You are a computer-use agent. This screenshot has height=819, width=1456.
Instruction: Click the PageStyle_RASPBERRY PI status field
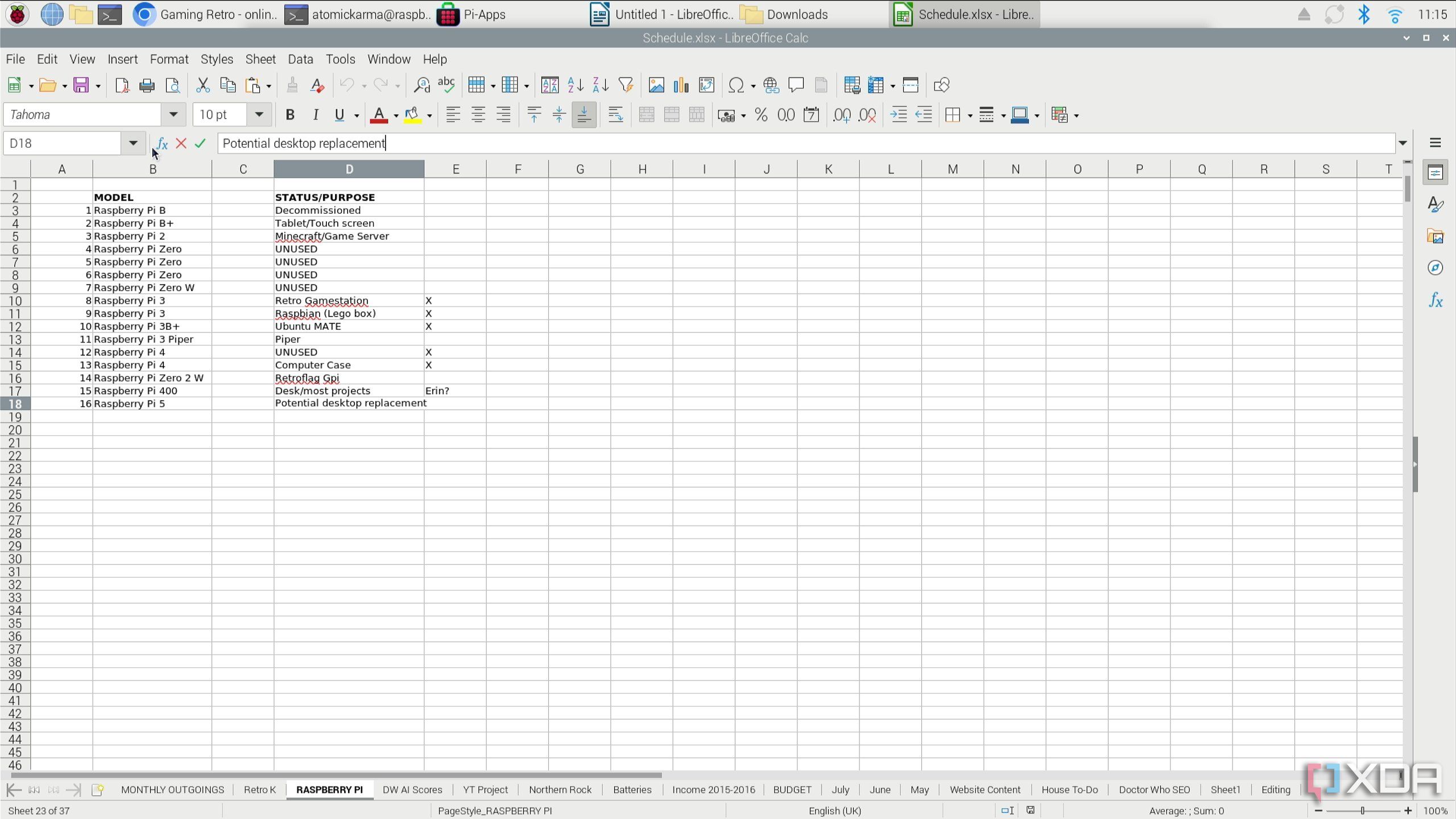tap(495, 811)
